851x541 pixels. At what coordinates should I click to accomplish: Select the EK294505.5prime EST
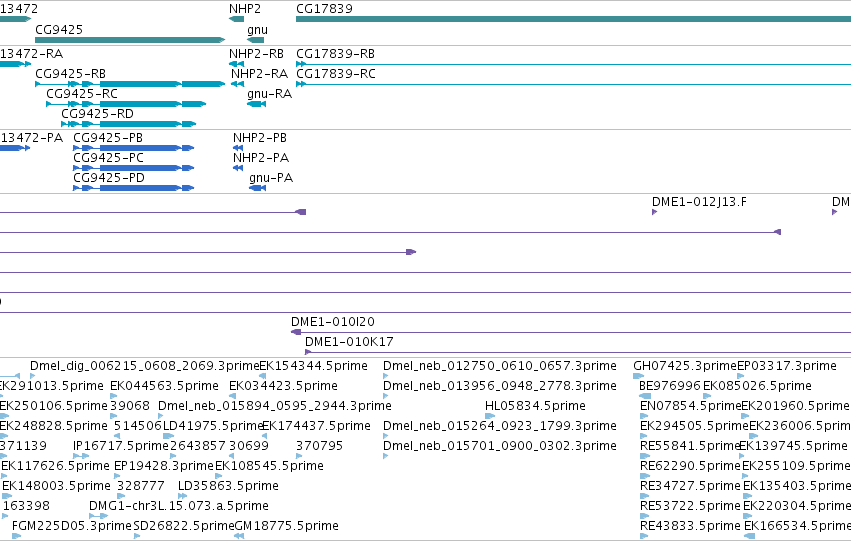point(694,426)
